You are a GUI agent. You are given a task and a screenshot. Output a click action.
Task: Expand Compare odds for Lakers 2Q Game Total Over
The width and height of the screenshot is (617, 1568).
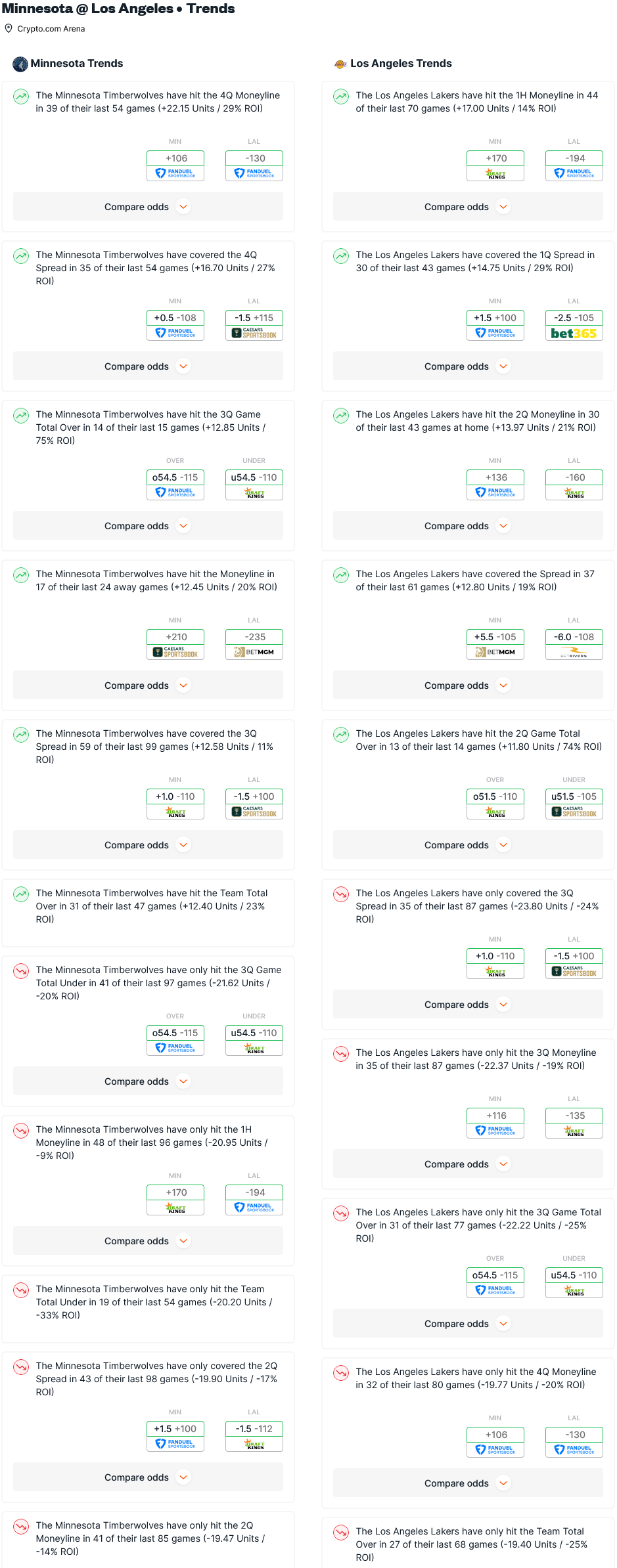click(x=468, y=845)
